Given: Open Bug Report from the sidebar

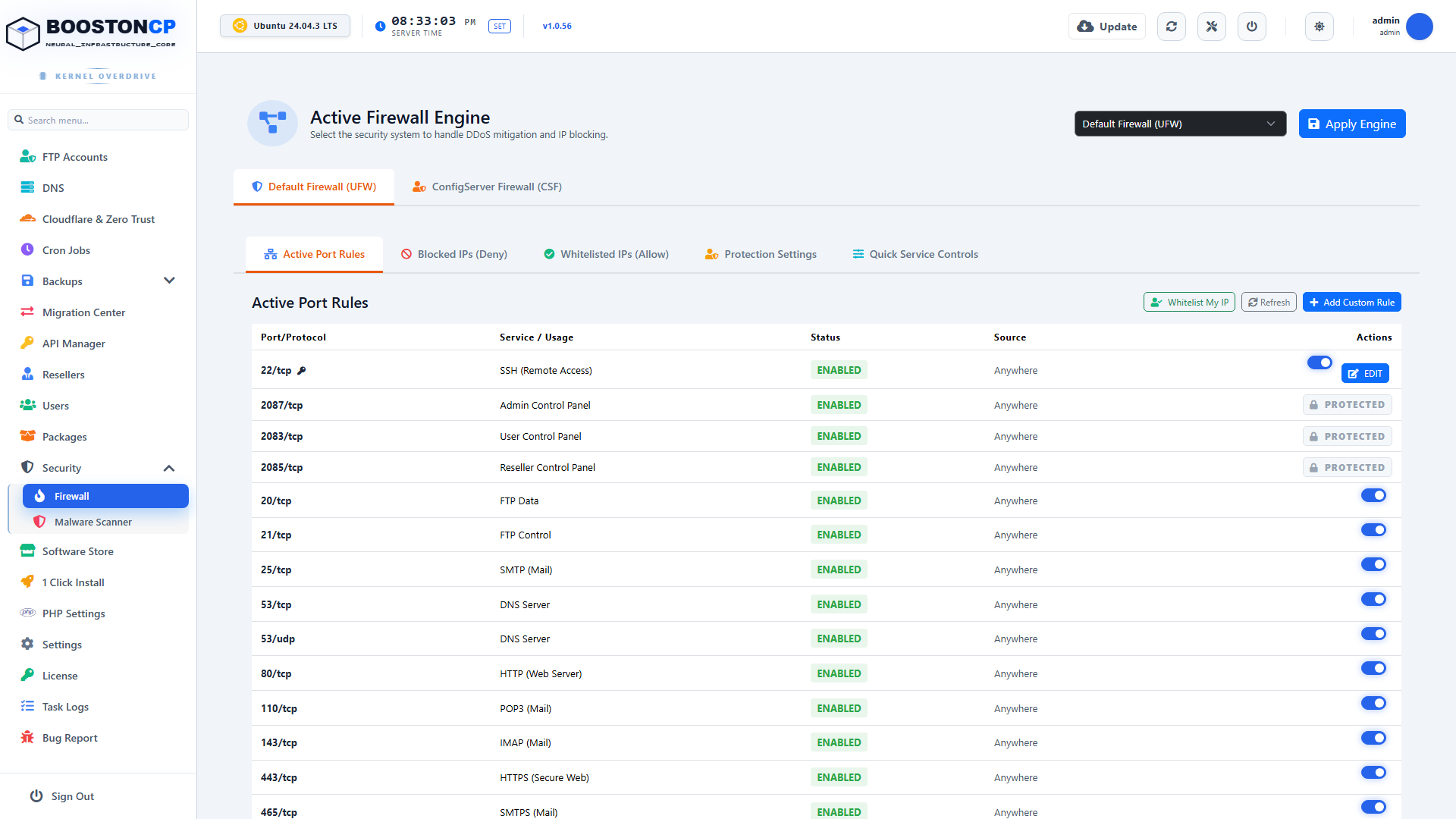Looking at the screenshot, I should pos(70,738).
